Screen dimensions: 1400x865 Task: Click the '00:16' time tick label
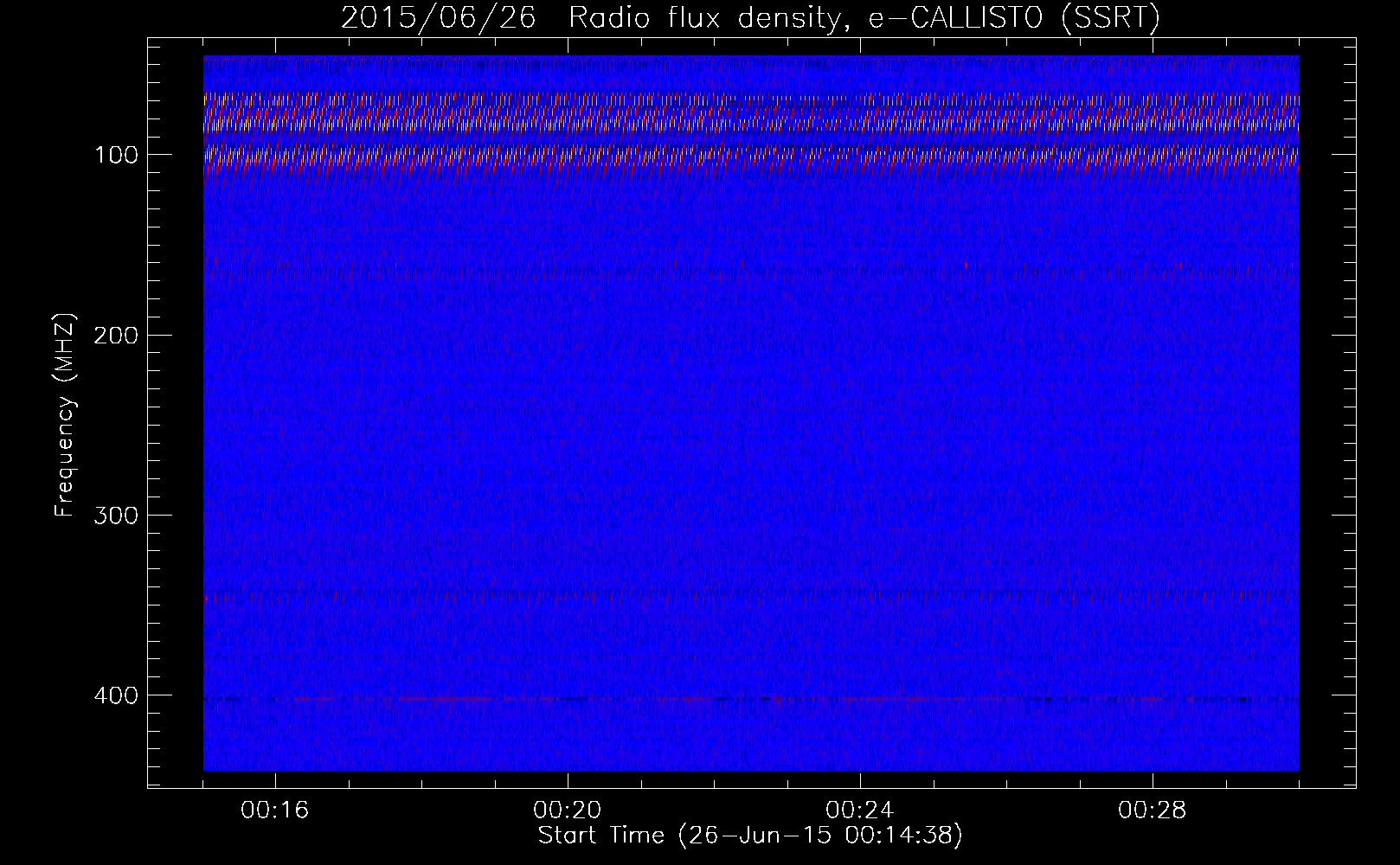[x=275, y=811]
